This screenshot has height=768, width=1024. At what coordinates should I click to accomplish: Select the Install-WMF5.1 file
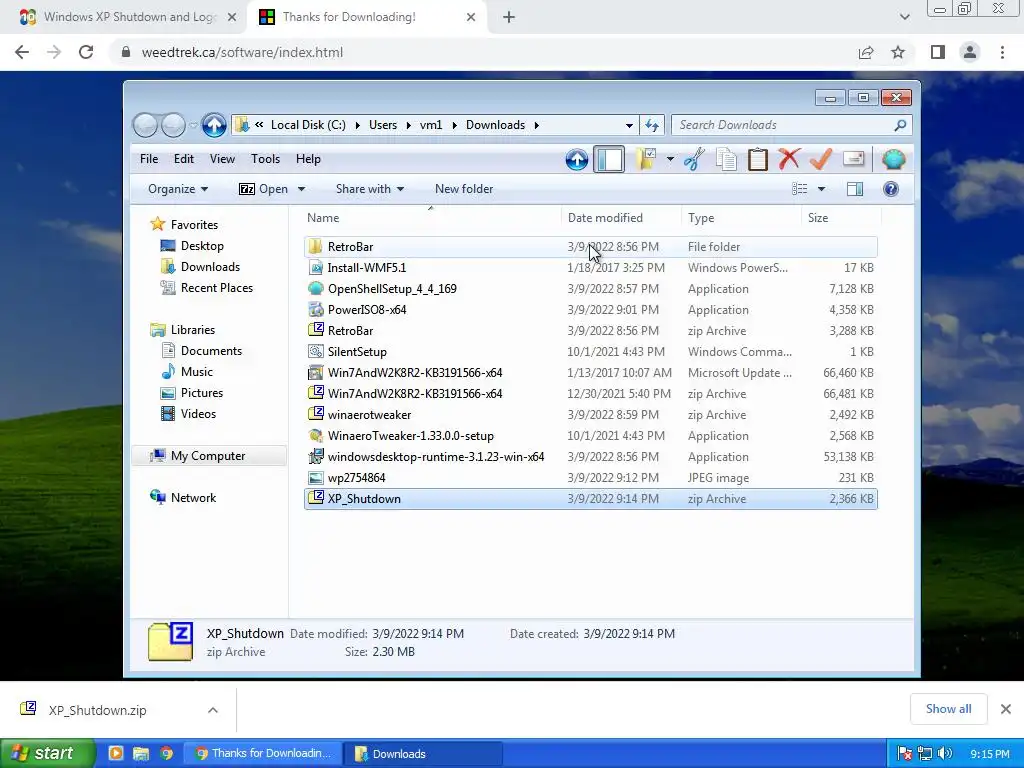pyautogui.click(x=590, y=268)
